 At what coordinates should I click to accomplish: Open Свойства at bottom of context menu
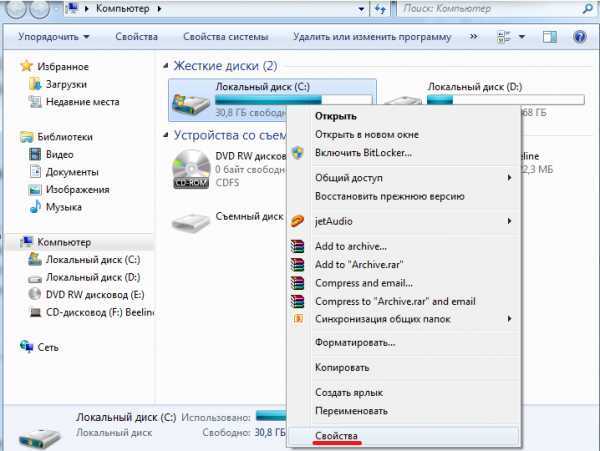pyautogui.click(x=404, y=436)
